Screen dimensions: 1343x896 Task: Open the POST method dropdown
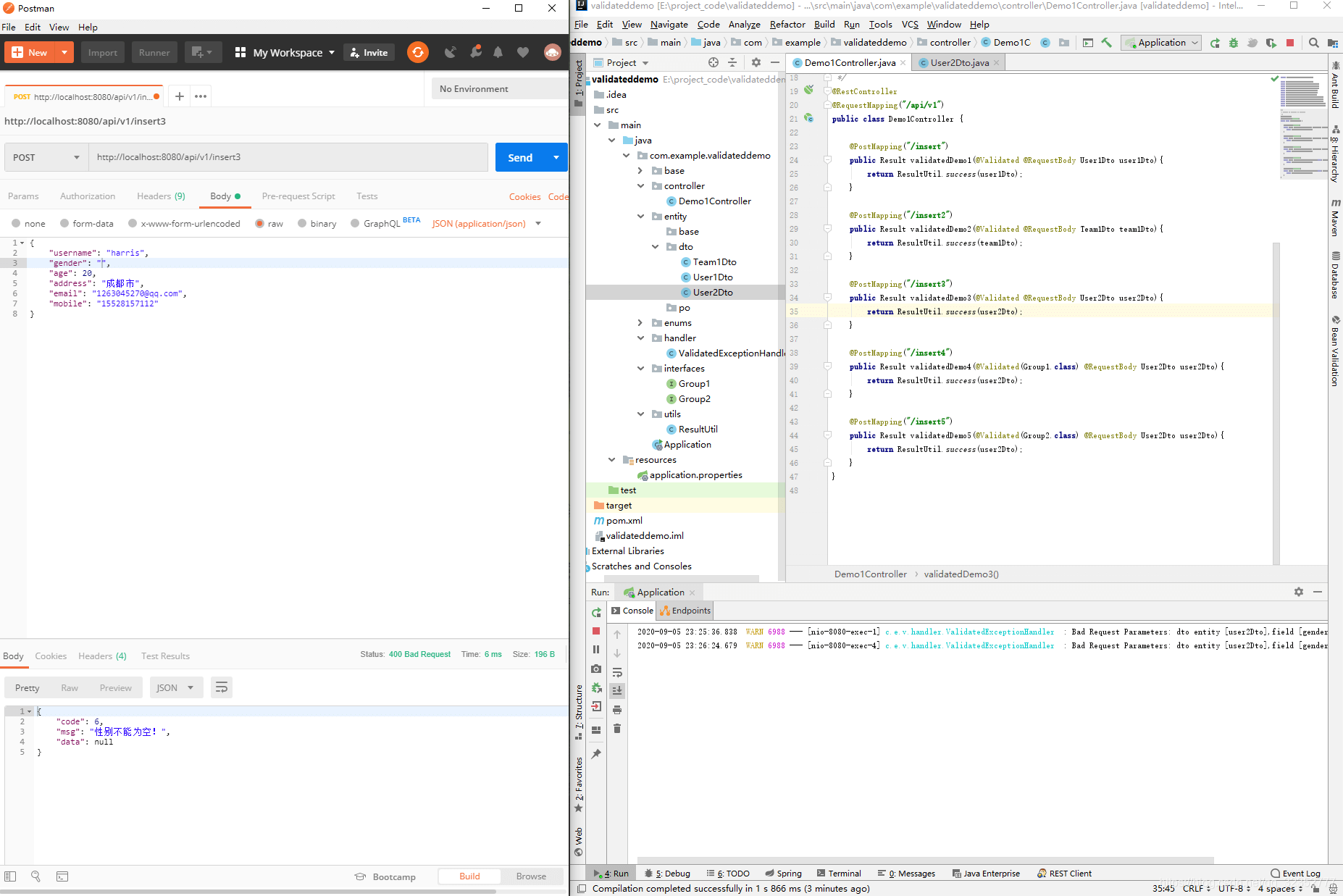point(46,157)
